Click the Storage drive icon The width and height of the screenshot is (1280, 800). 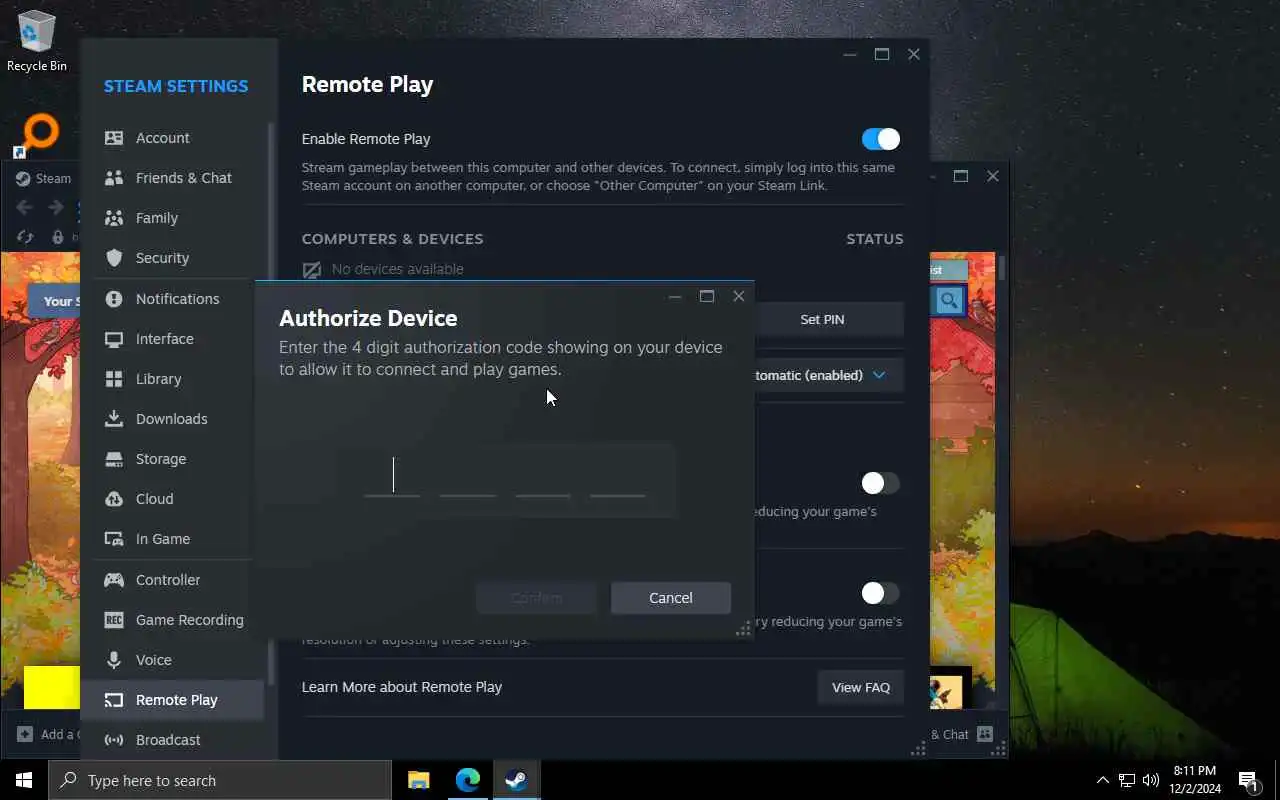click(114, 459)
